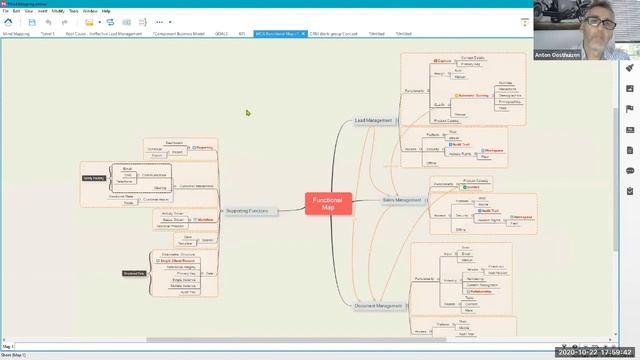Select the red Functional Map central topic
This screenshot has height=360, width=640.
click(x=328, y=204)
